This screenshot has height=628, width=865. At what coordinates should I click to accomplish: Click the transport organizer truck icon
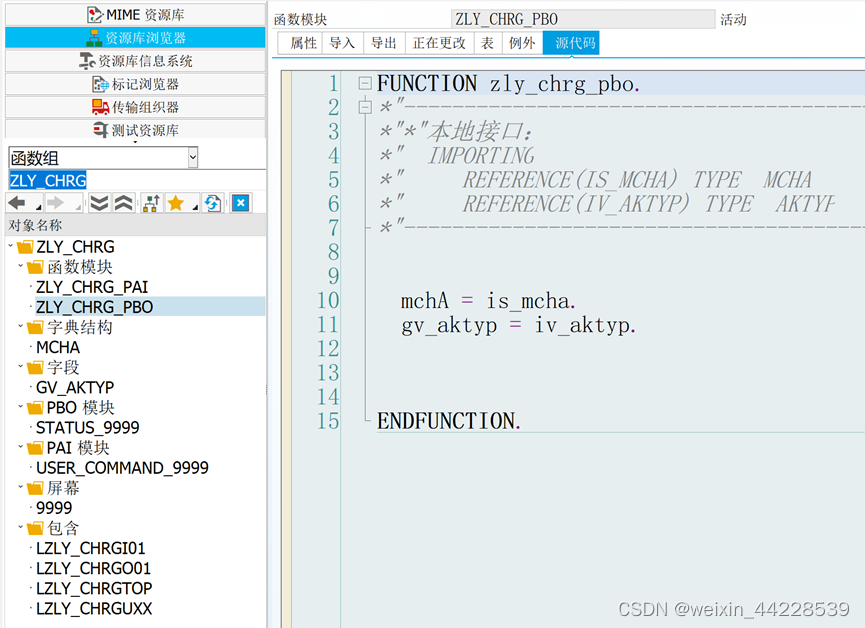100,107
